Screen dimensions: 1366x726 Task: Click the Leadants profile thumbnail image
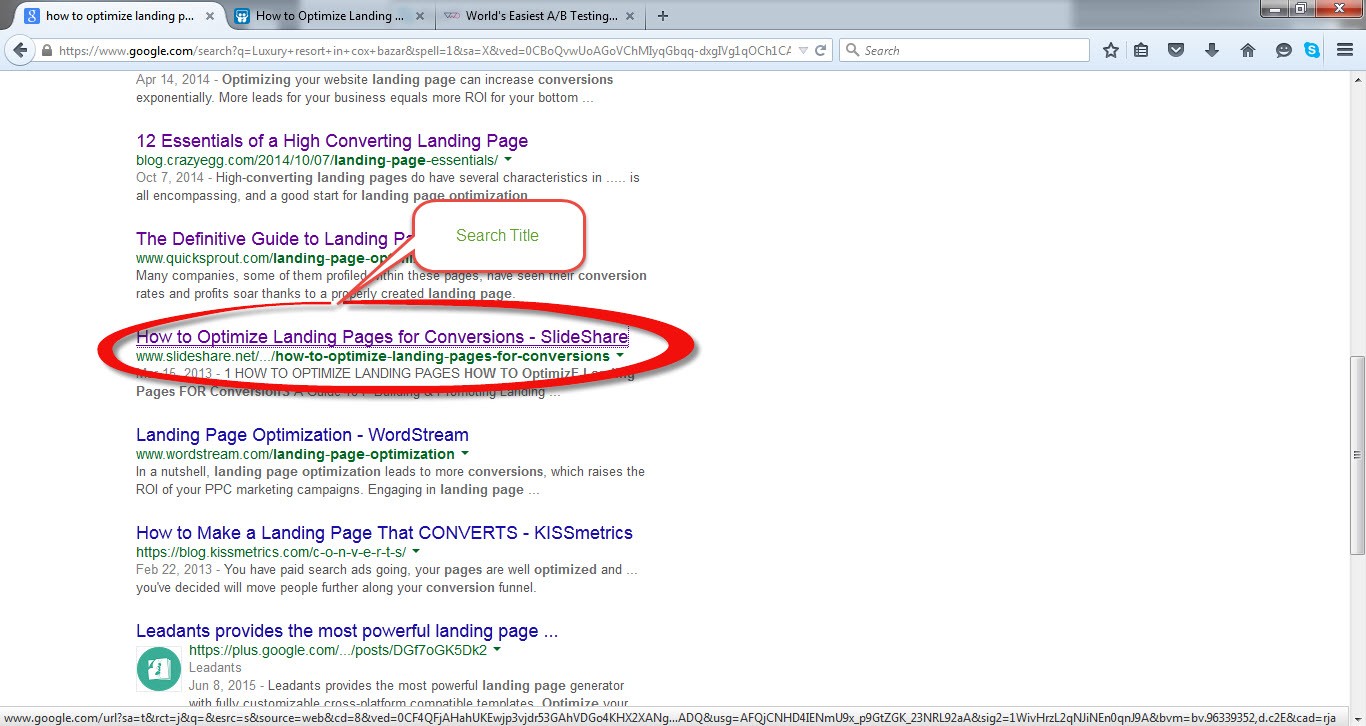tap(159, 669)
